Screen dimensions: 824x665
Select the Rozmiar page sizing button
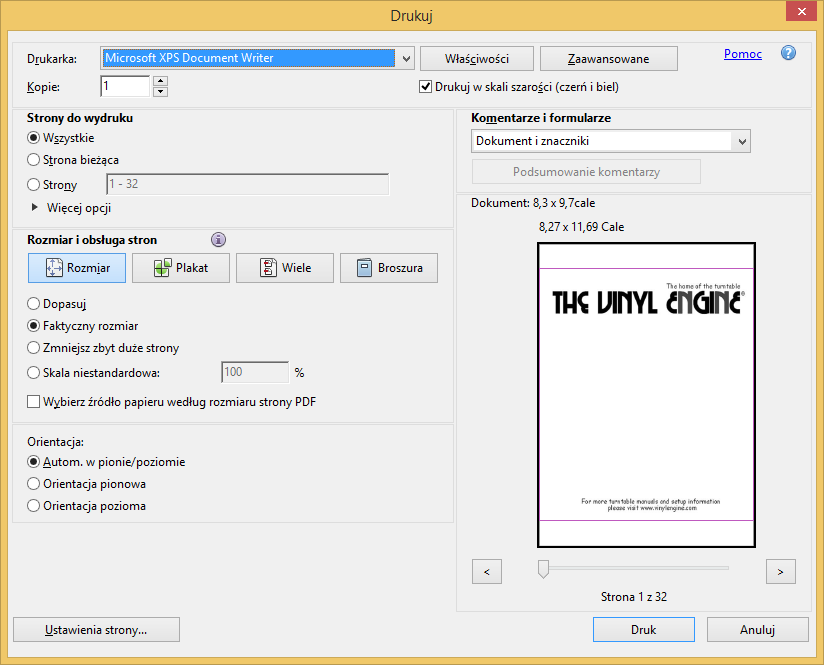(x=77, y=268)
